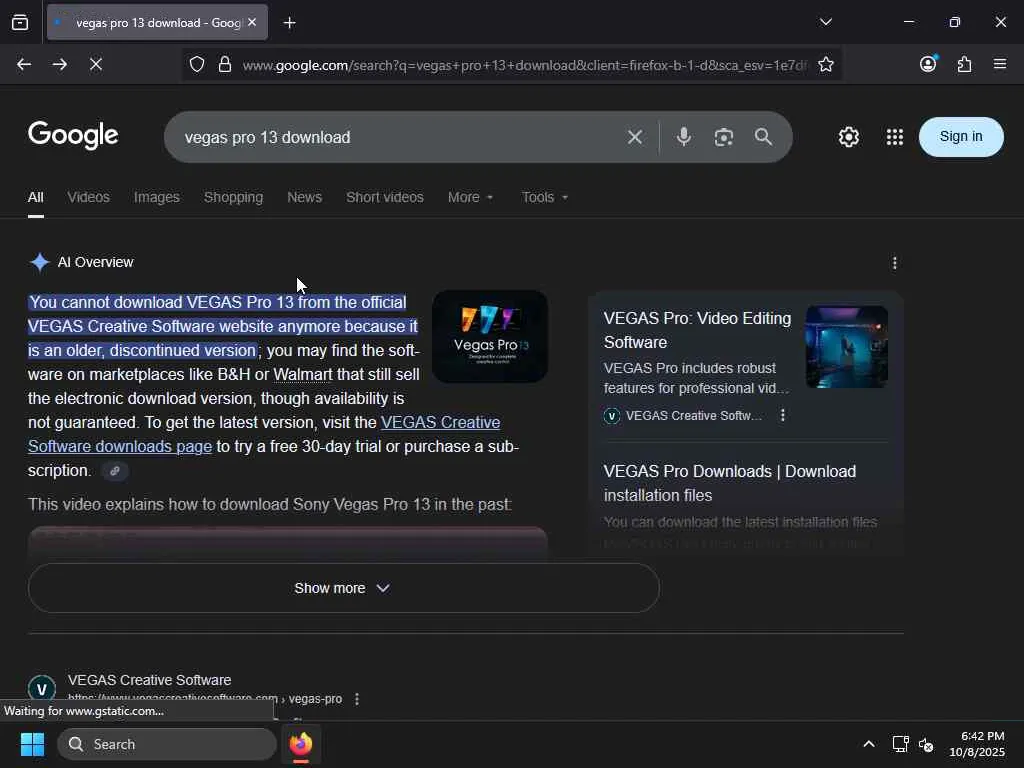The image size is (1024, 768).
Task: Click the VEGAS Creative Software favicon
Action: tap(42, 689)
